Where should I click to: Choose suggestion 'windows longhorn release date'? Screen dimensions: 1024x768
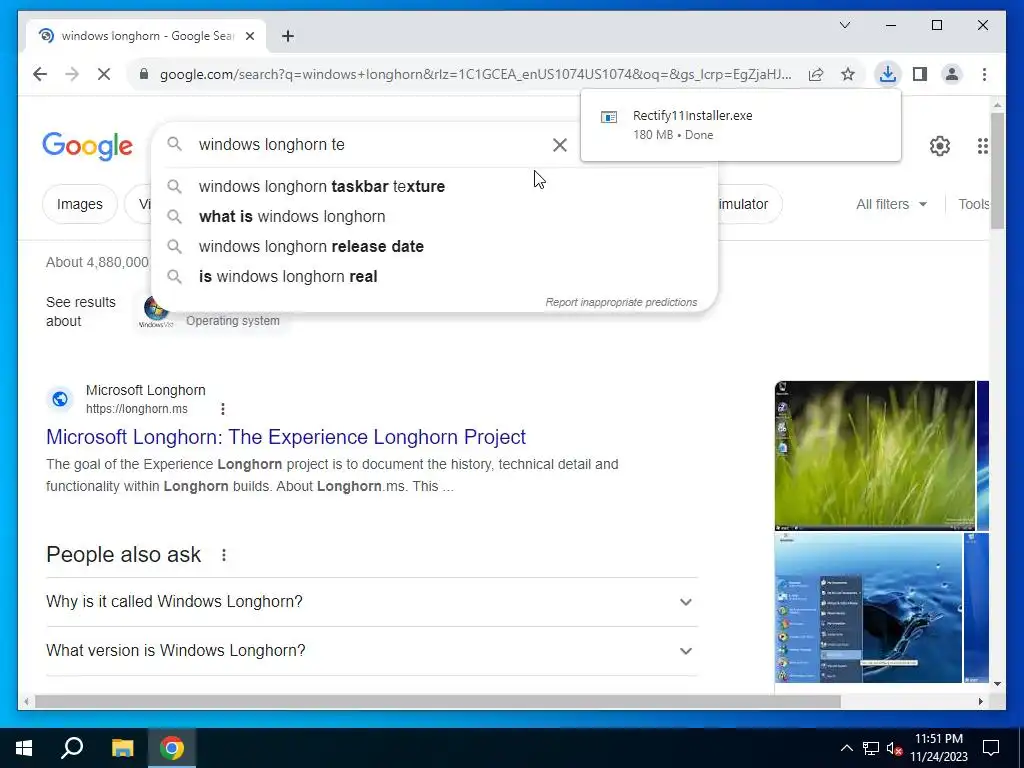[434, 247]
